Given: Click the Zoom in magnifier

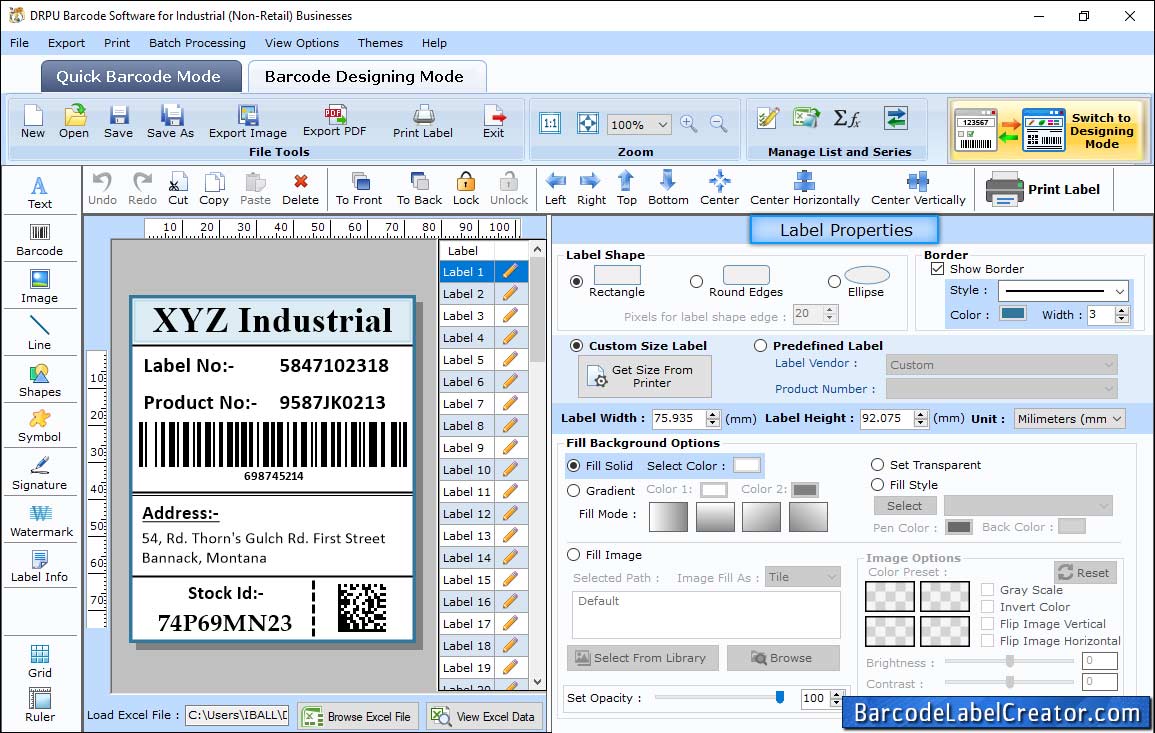Looking at the screenshot, I should [689, 124].
